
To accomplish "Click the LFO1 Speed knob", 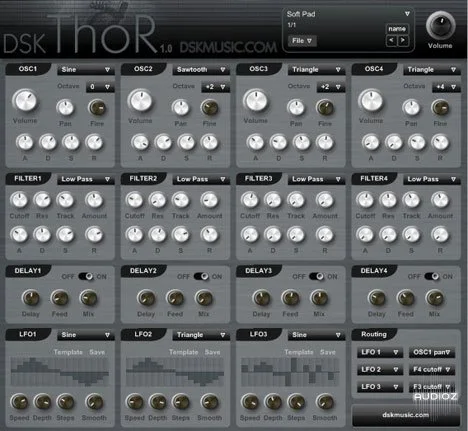I will point(19,402).
